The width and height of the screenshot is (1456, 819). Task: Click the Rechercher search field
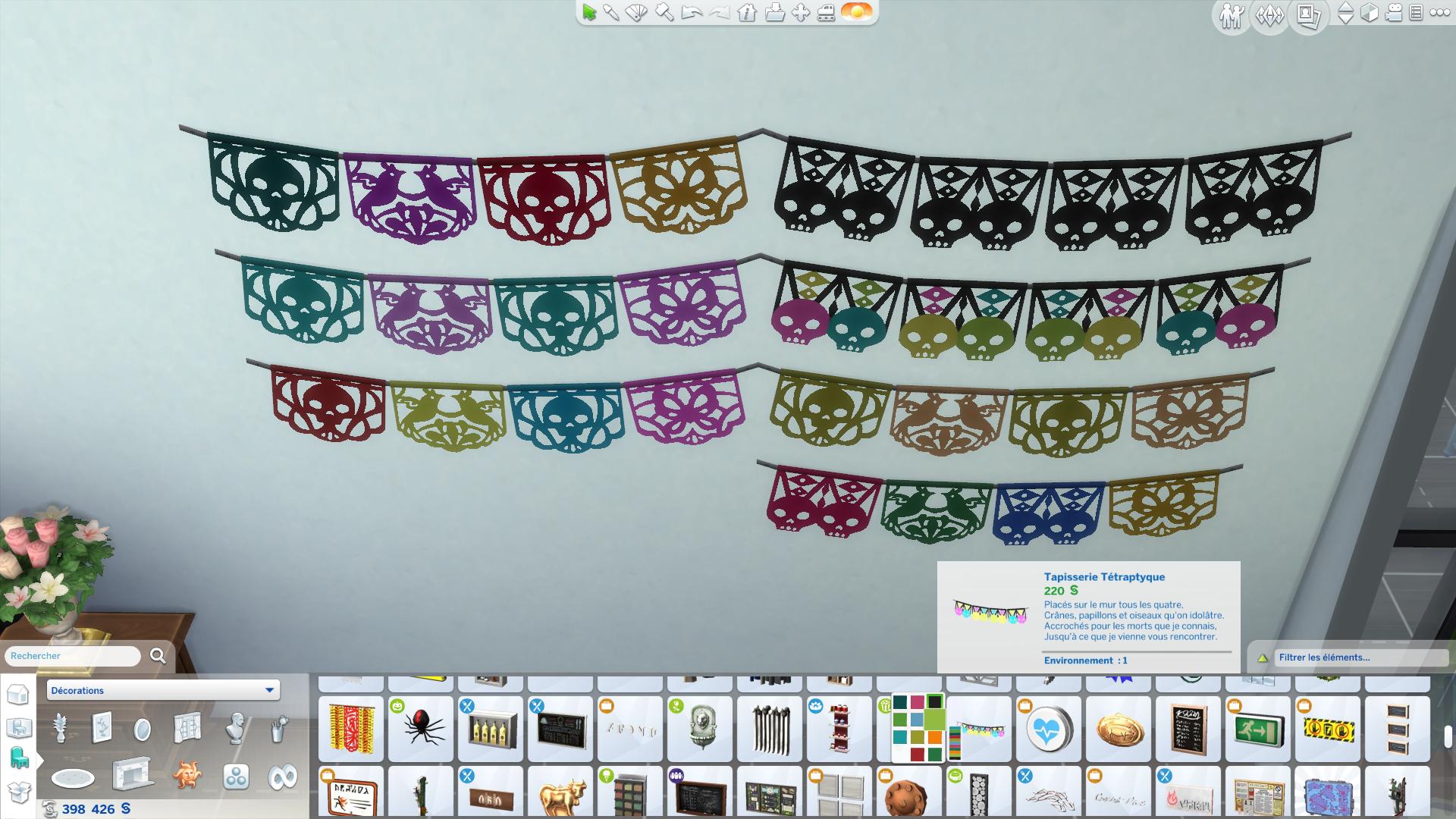point(73,656)
